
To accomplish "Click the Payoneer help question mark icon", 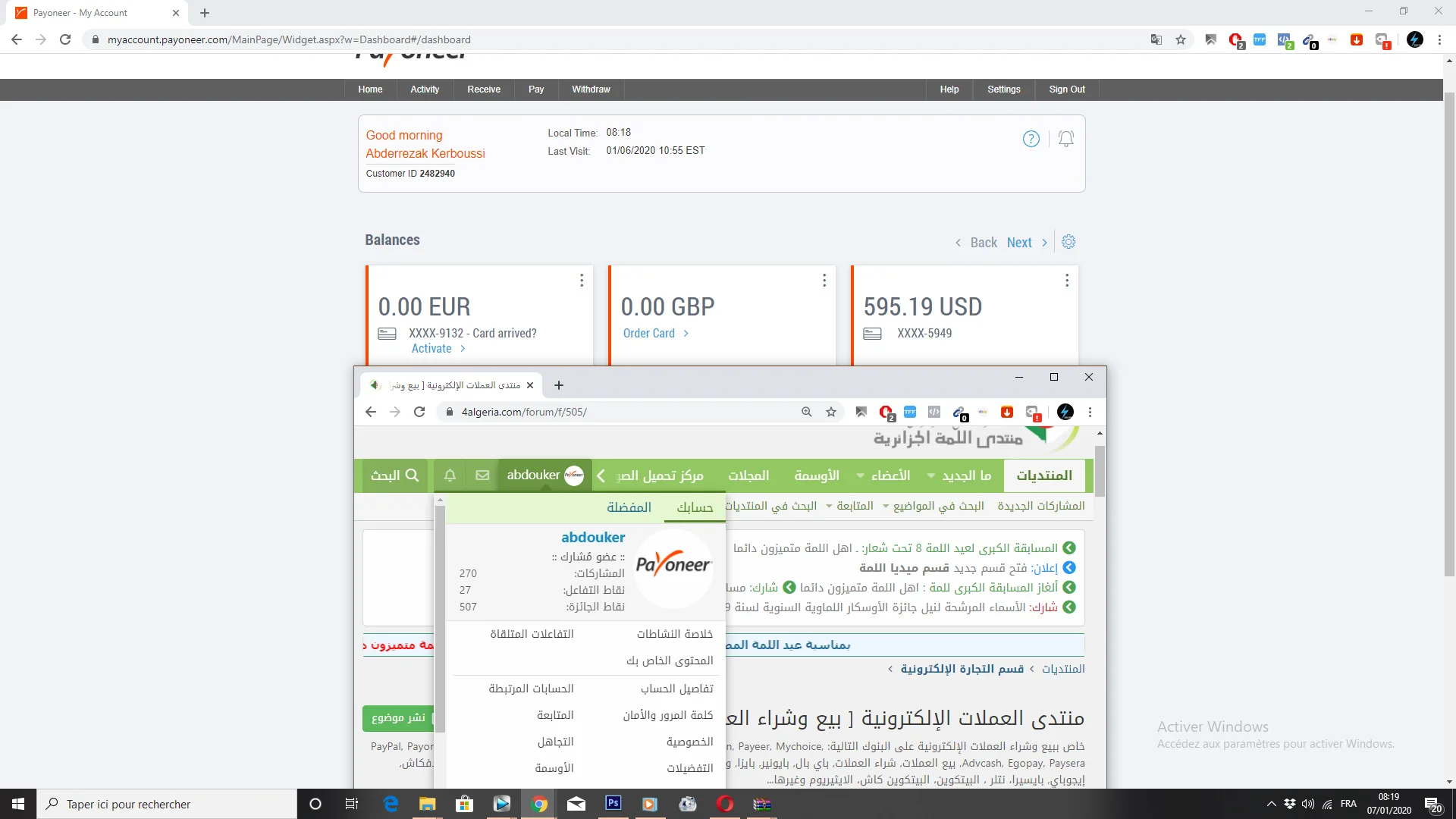I will tap(1031, 139).
